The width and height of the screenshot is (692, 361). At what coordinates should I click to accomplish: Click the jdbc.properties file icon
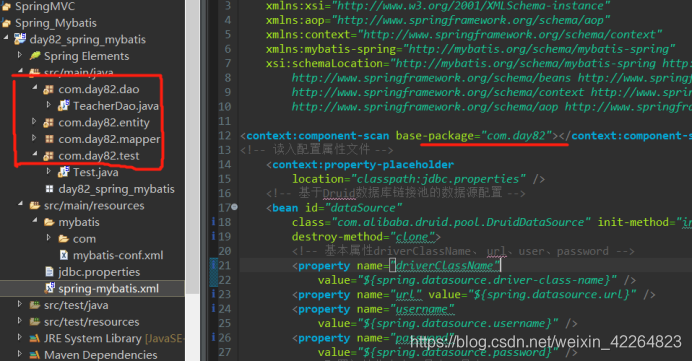(x=49, y=272)
